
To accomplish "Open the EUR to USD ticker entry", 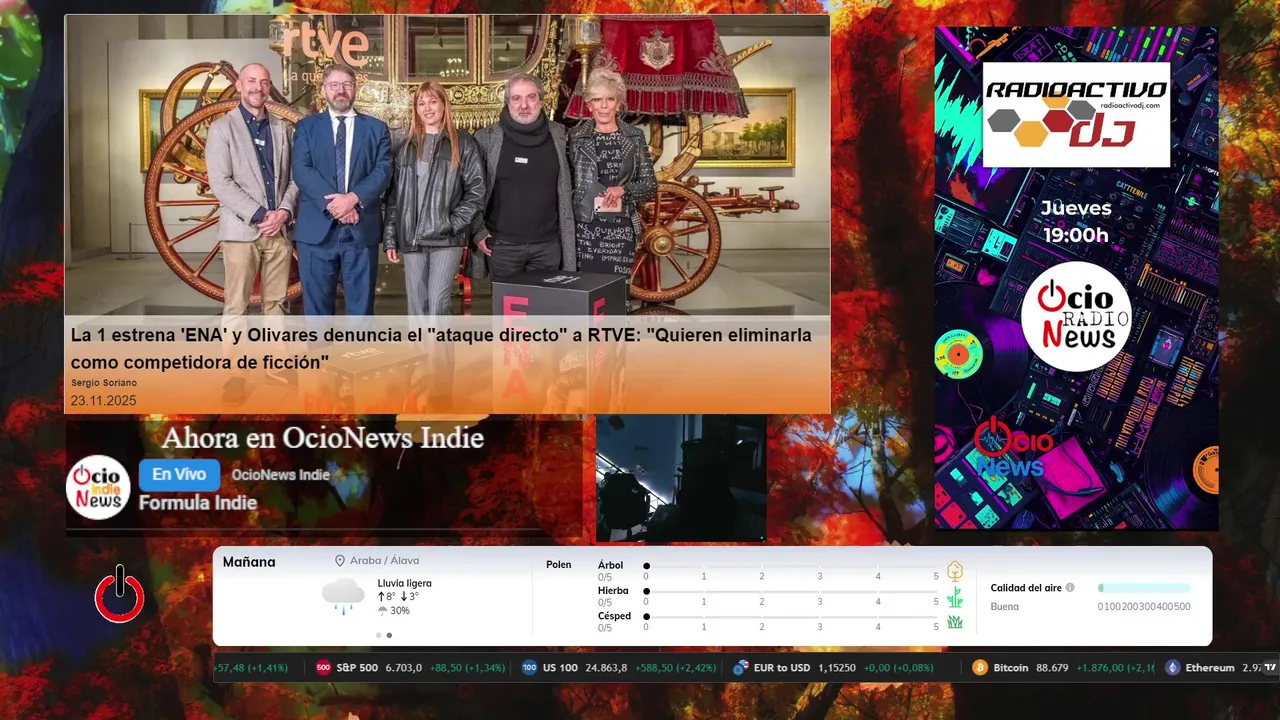I will [832, 668].
